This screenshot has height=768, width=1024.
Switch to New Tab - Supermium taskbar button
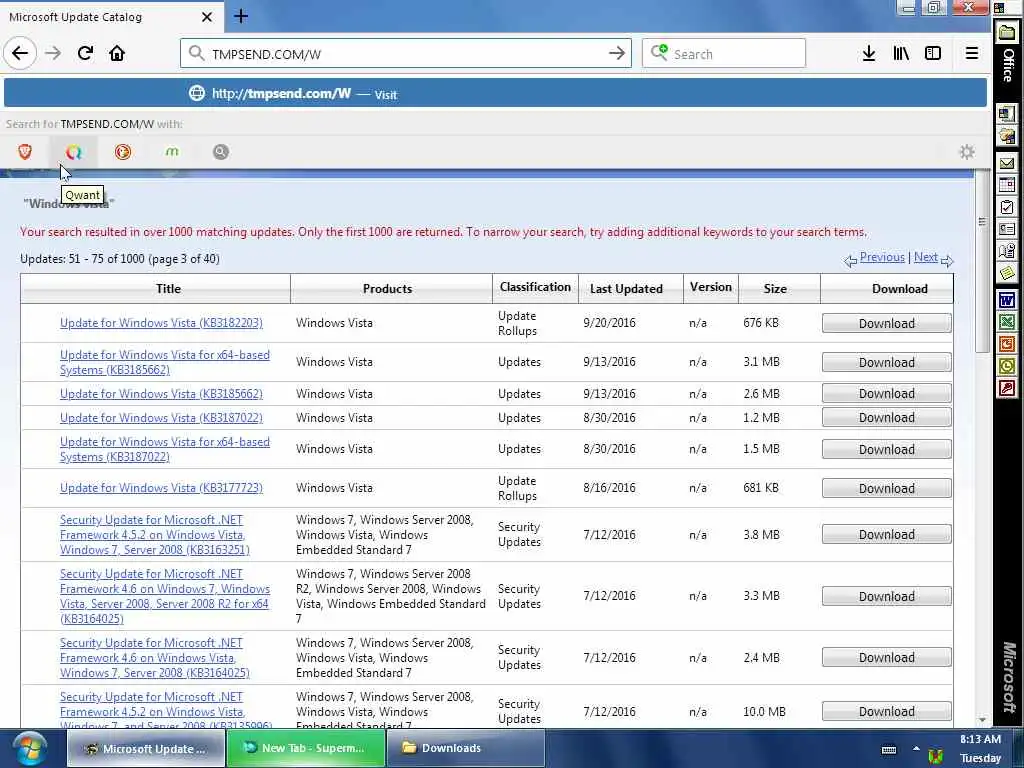306,748
